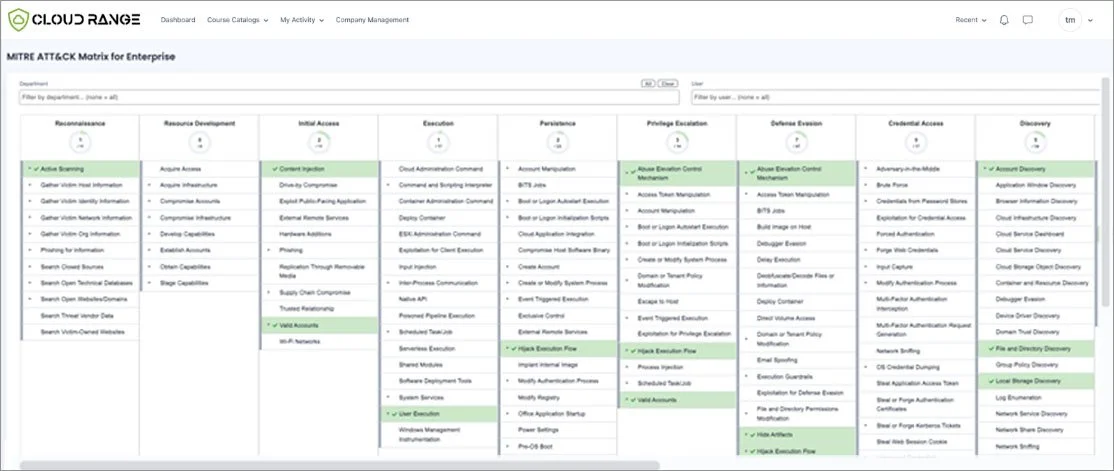
Task: Click BITS Jobs under Persistence
Action: [531, 185]
